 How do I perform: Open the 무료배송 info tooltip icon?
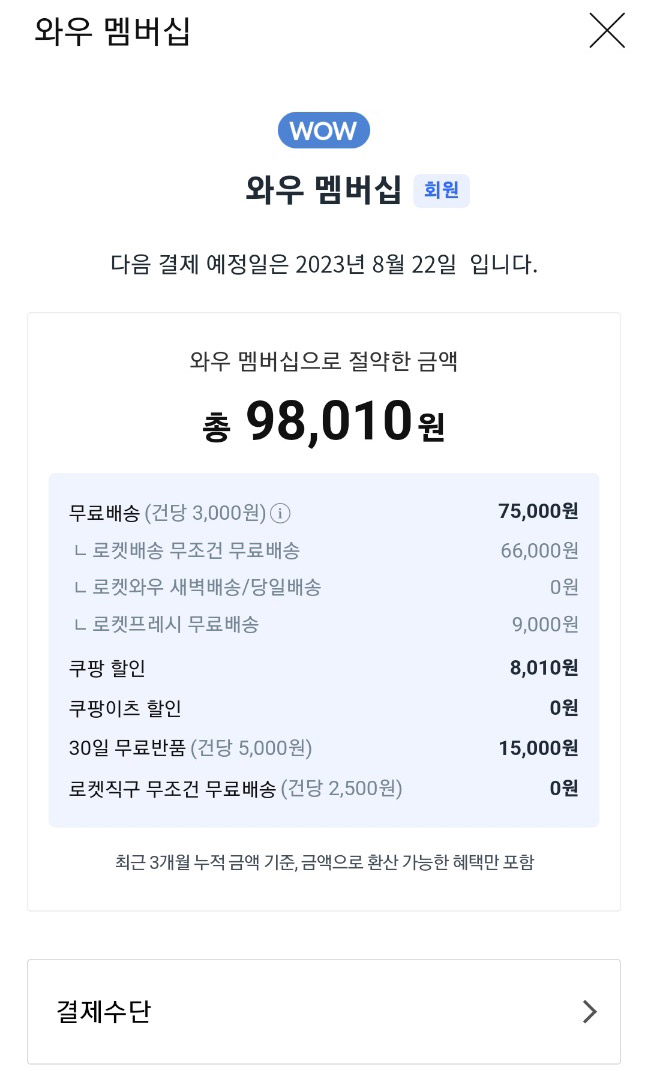coord(281,513)
